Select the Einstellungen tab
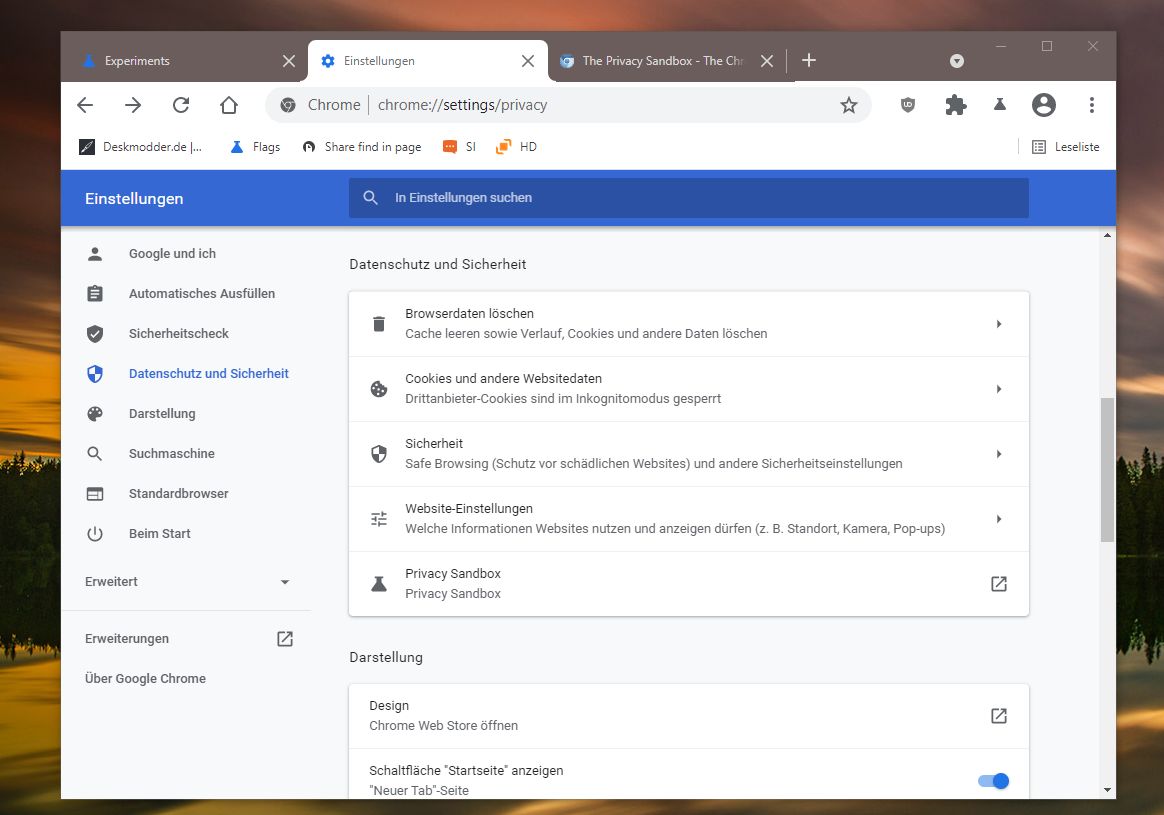The height and width of the screenshot is (815, 1164). point(428,61)
